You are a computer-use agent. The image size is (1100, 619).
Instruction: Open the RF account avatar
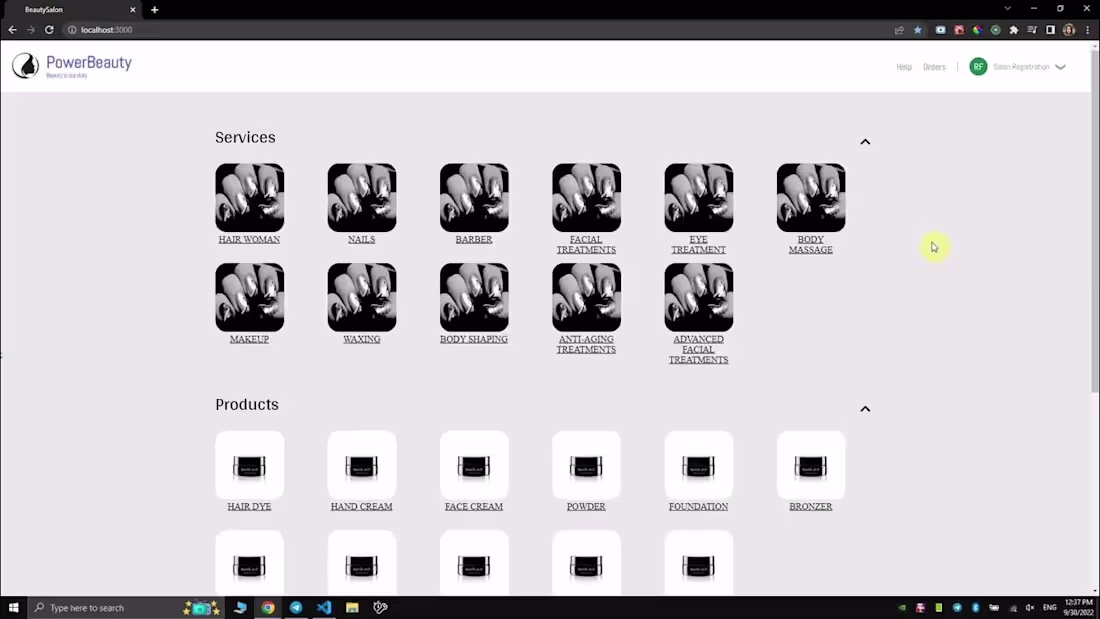tap(978, 66)
